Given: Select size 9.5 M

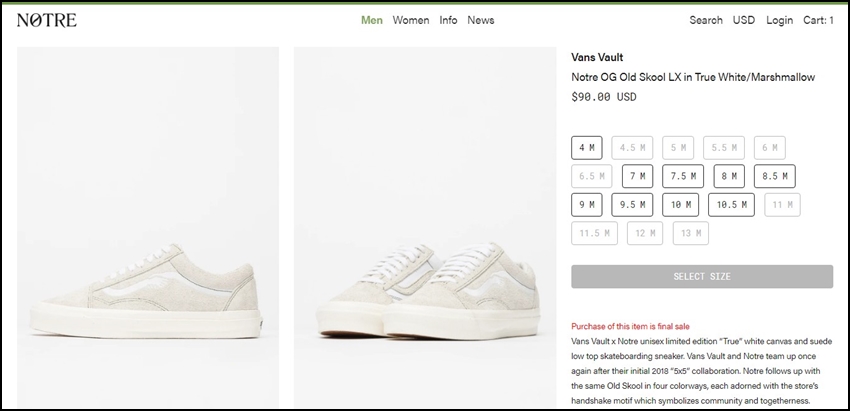Looking at the screenshot, I should [632, 205].
